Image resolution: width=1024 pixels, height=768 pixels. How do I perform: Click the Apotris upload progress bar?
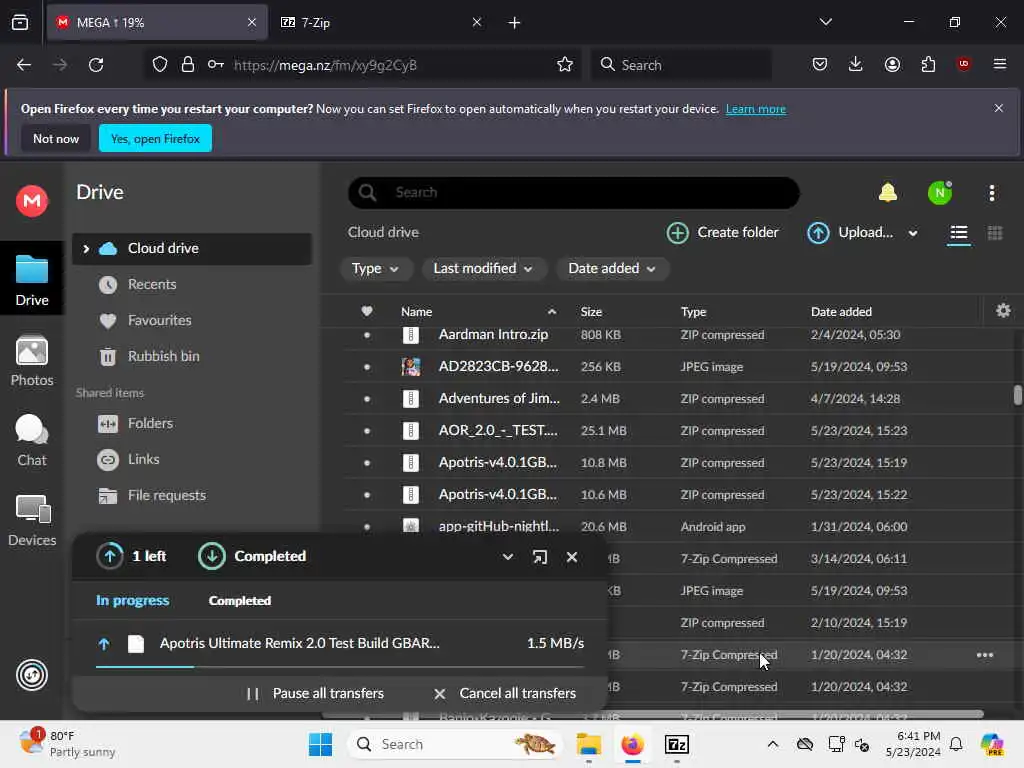pos(340,667)
